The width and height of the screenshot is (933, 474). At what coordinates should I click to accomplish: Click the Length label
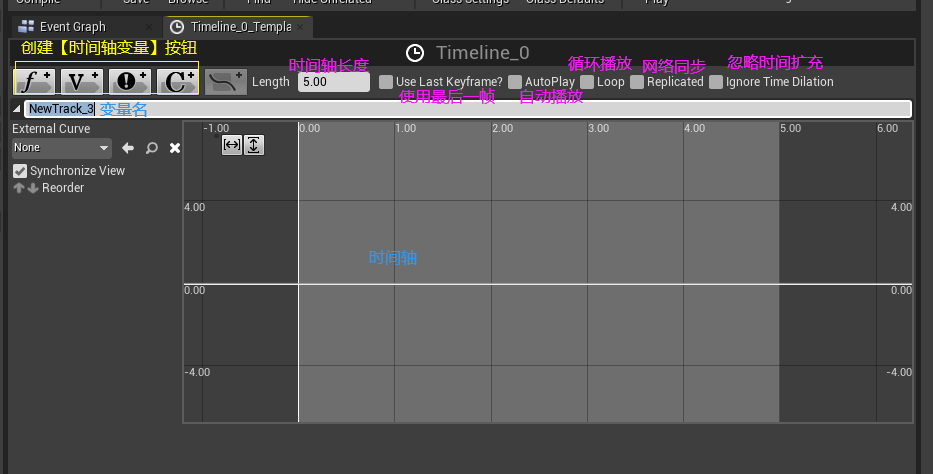[x=271, y=82]
